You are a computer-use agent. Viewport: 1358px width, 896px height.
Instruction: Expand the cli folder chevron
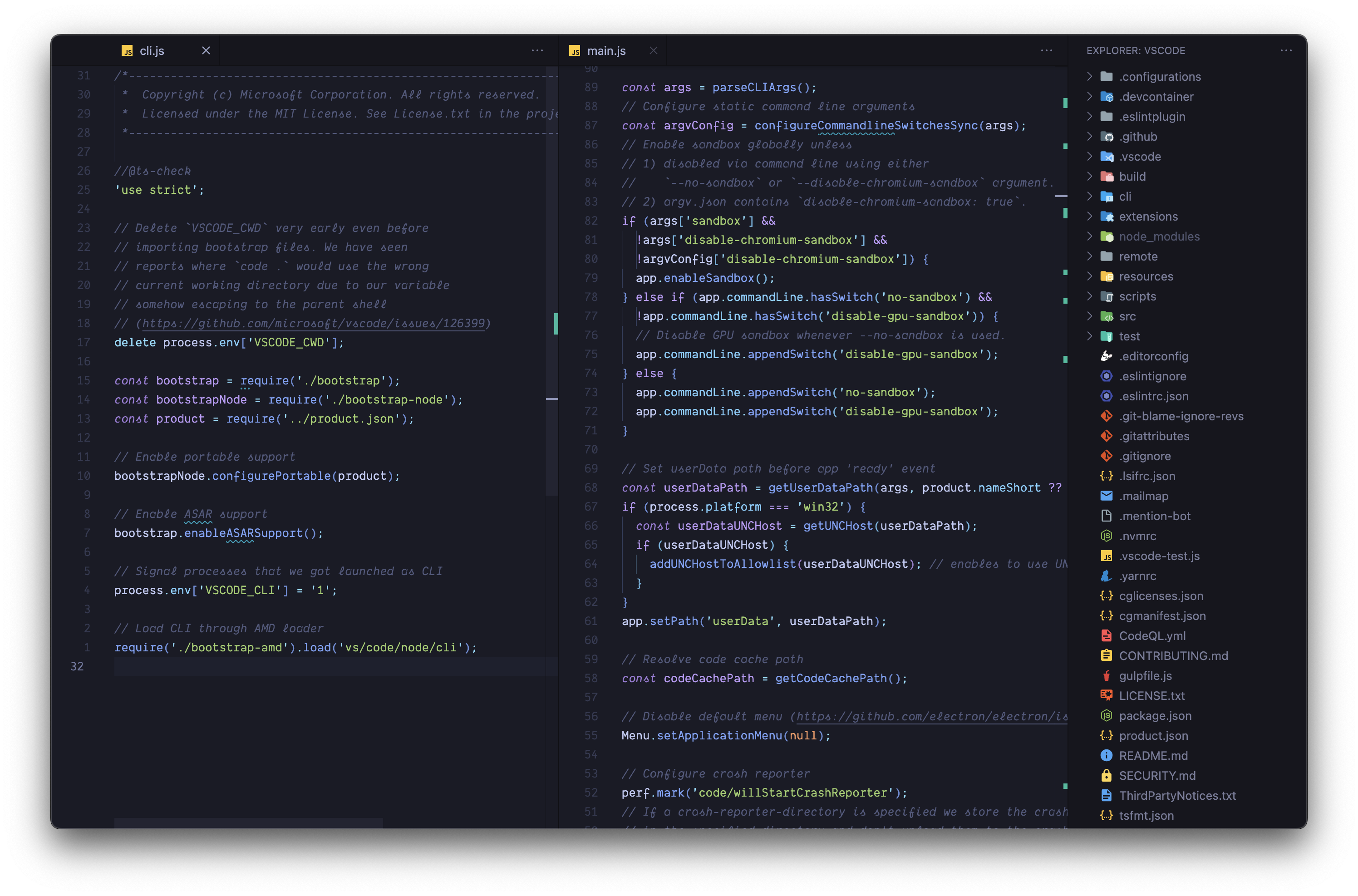pos(1089,197)
